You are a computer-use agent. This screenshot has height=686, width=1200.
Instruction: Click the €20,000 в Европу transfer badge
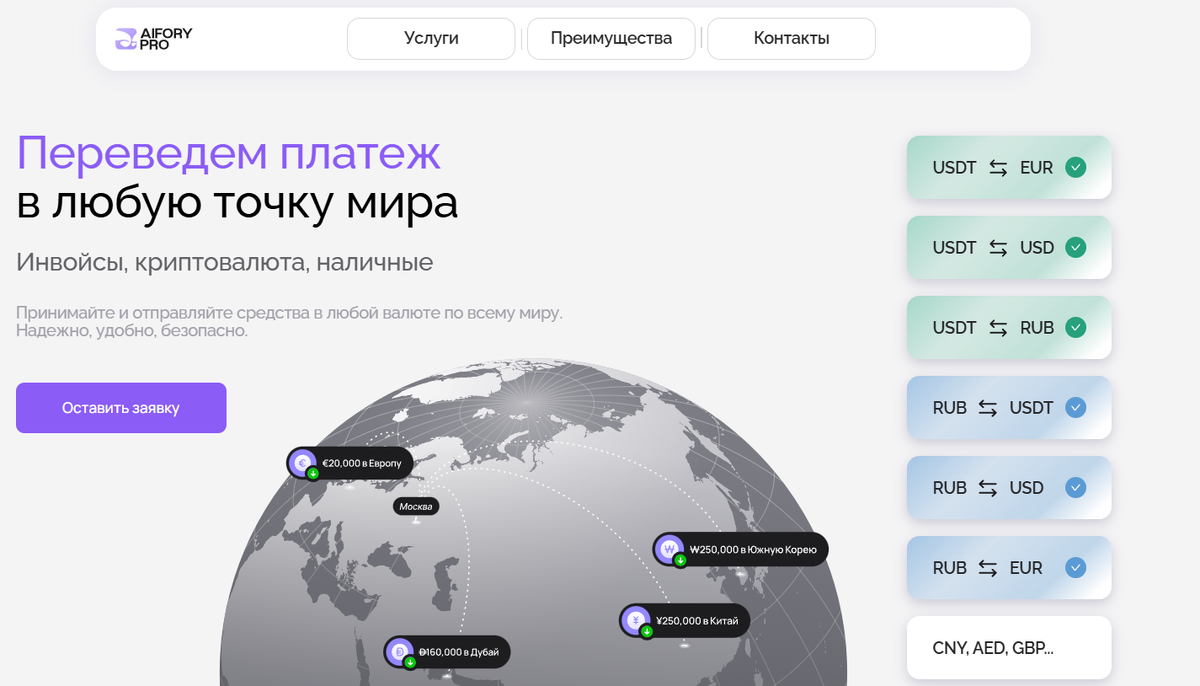[360, 462]
